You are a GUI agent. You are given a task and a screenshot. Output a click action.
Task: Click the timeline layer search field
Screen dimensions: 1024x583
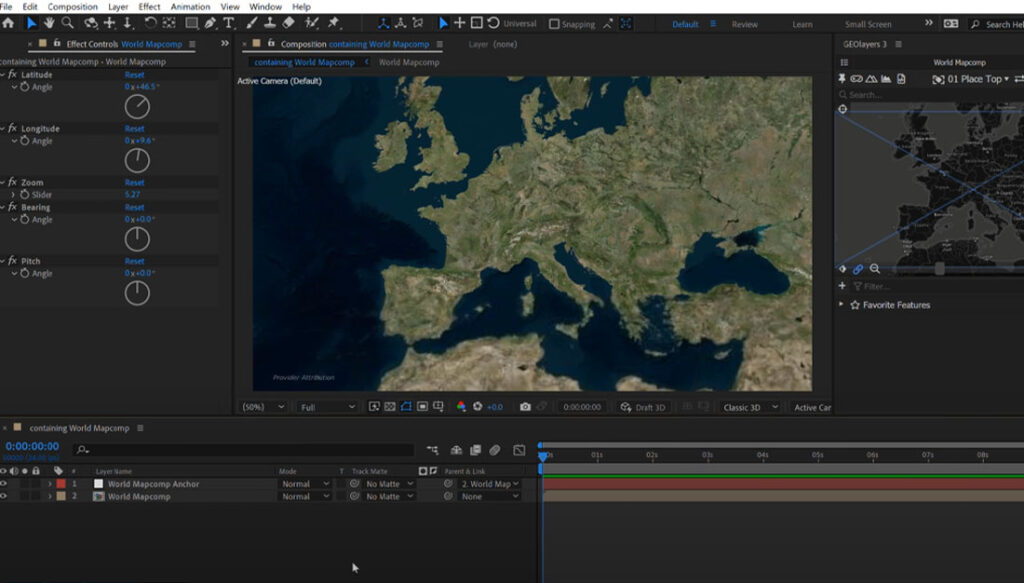pos(245,450)
